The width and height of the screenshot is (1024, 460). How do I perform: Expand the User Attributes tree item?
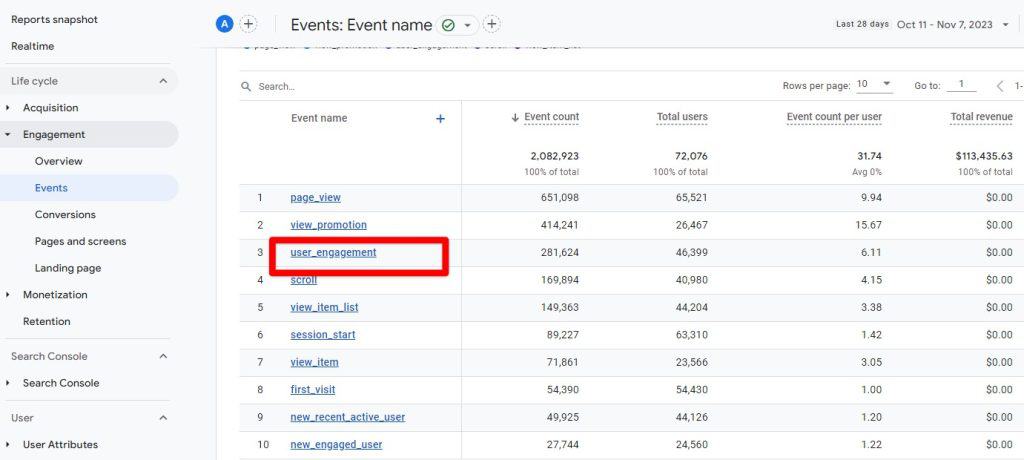pos(8,444)
